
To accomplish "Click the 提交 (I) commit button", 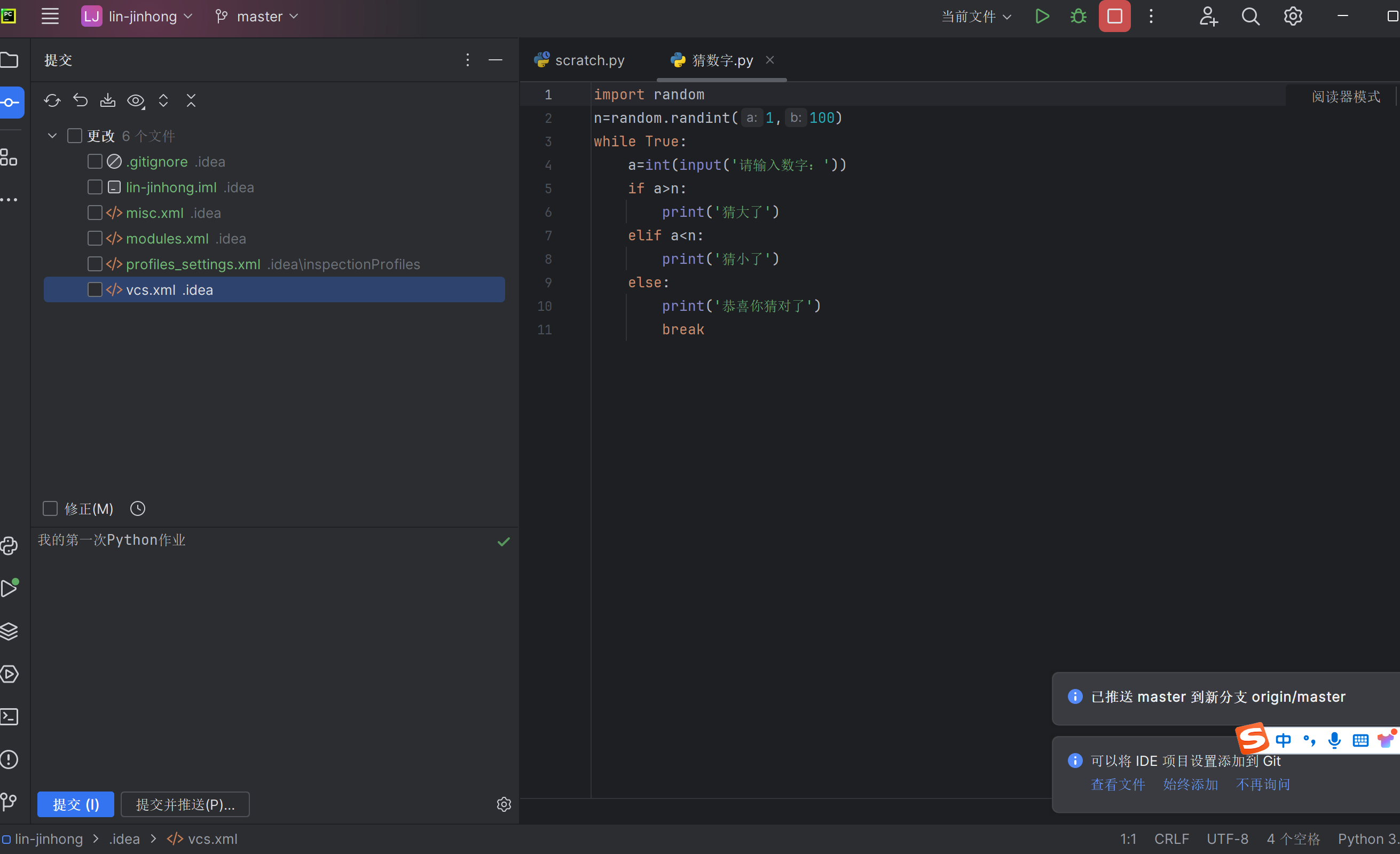I will [76, 804].
